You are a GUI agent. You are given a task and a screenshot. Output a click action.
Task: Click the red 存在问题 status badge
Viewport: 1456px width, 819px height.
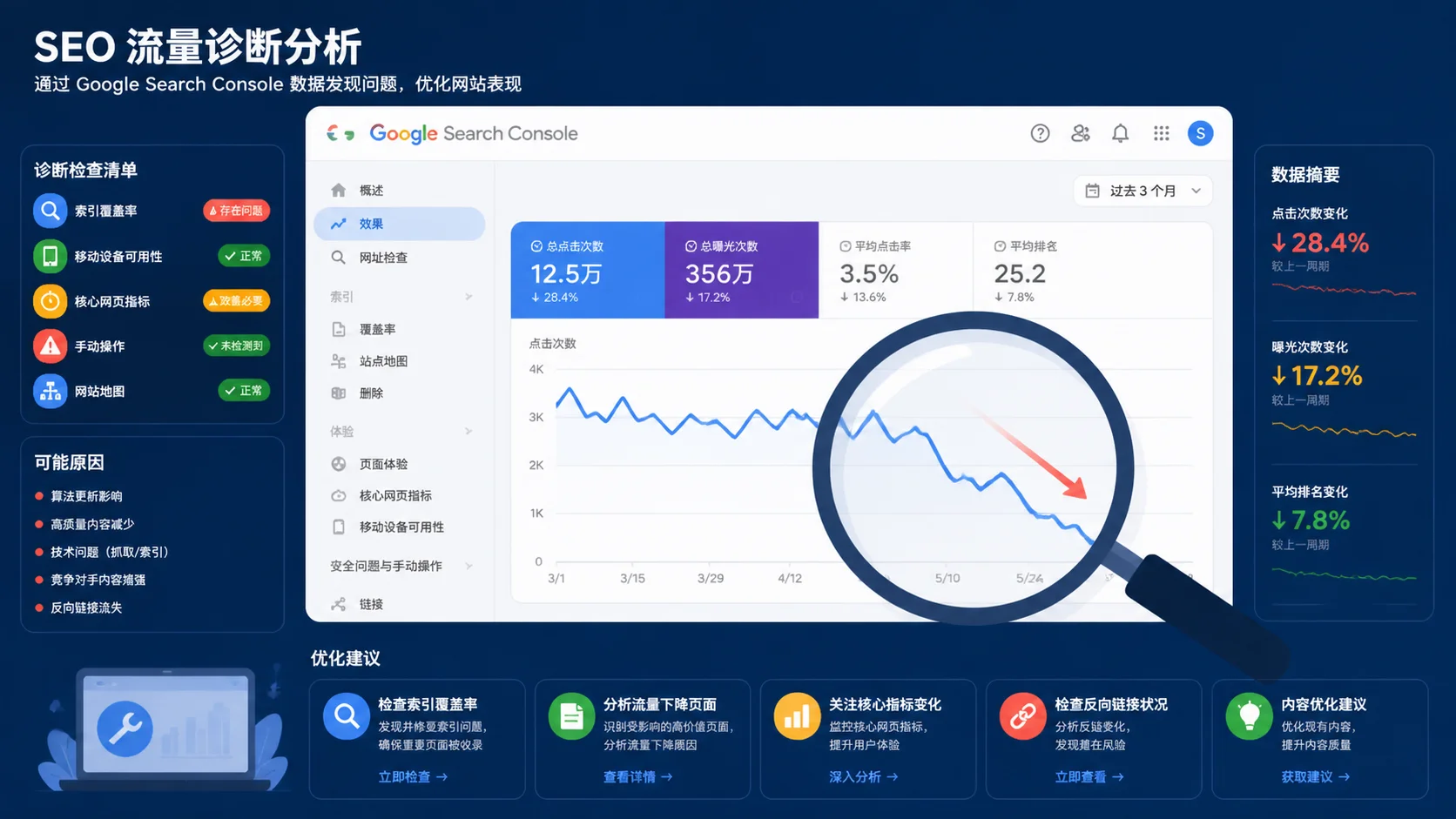tap(237, 211)
